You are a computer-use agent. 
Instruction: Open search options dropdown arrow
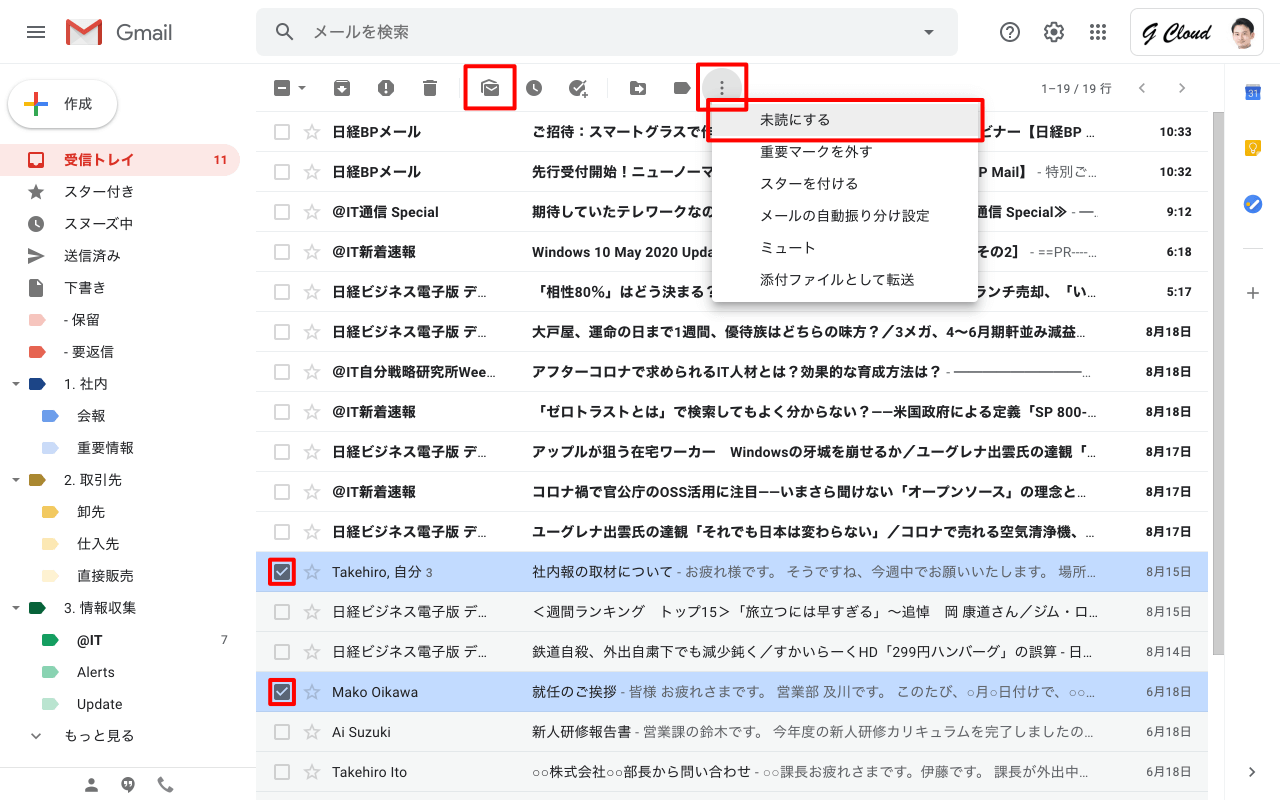tap(929, 32)
